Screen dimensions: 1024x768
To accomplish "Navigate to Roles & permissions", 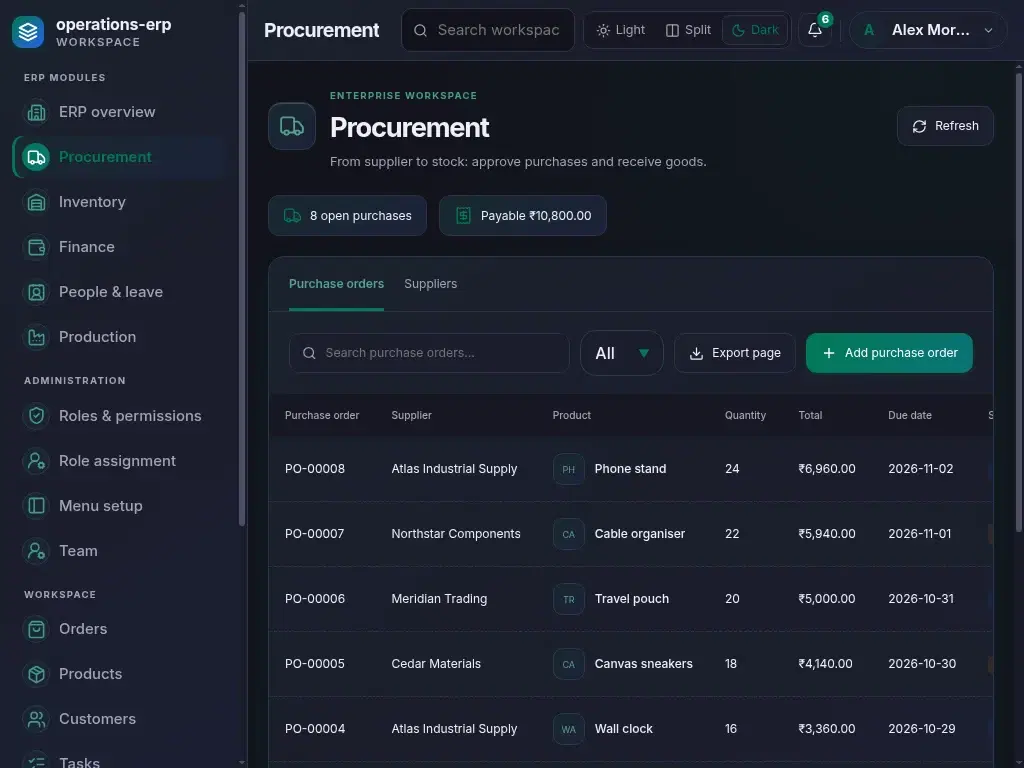I will (121, 416).
